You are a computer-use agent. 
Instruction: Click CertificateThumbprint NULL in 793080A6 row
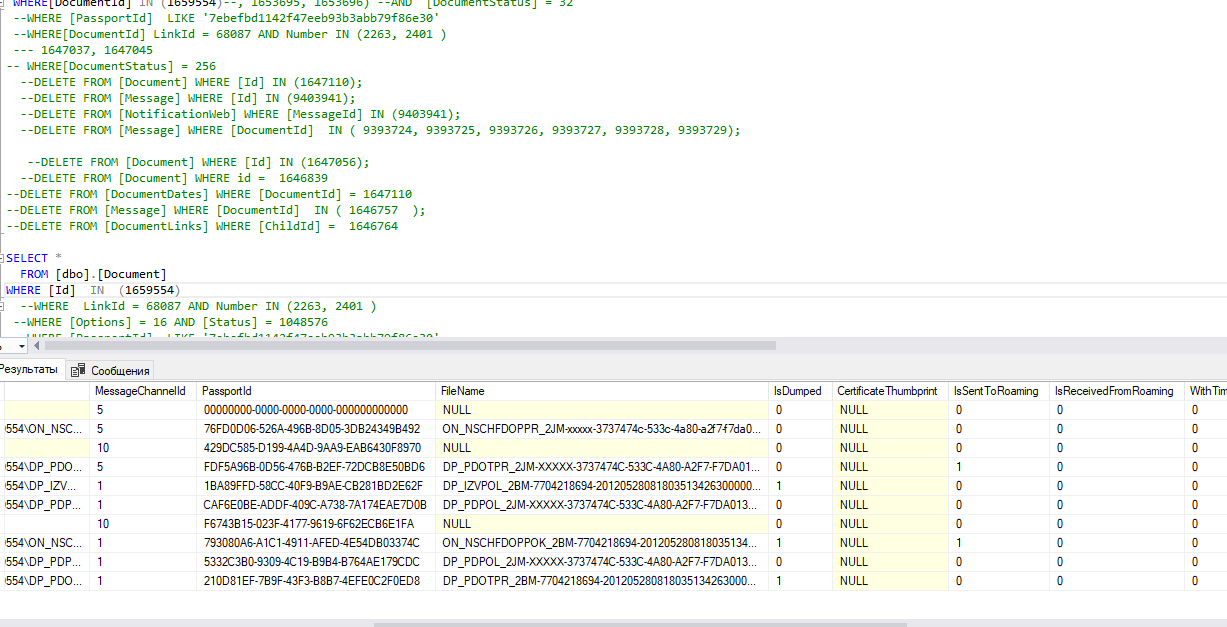890,543
